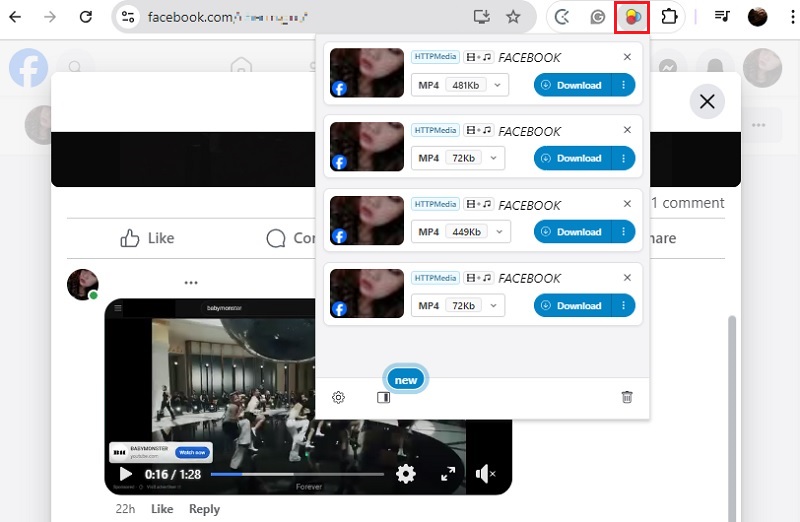Open Chrome's three-dot menu
This screenshot has height=522, width=800.
click(792, 17)
